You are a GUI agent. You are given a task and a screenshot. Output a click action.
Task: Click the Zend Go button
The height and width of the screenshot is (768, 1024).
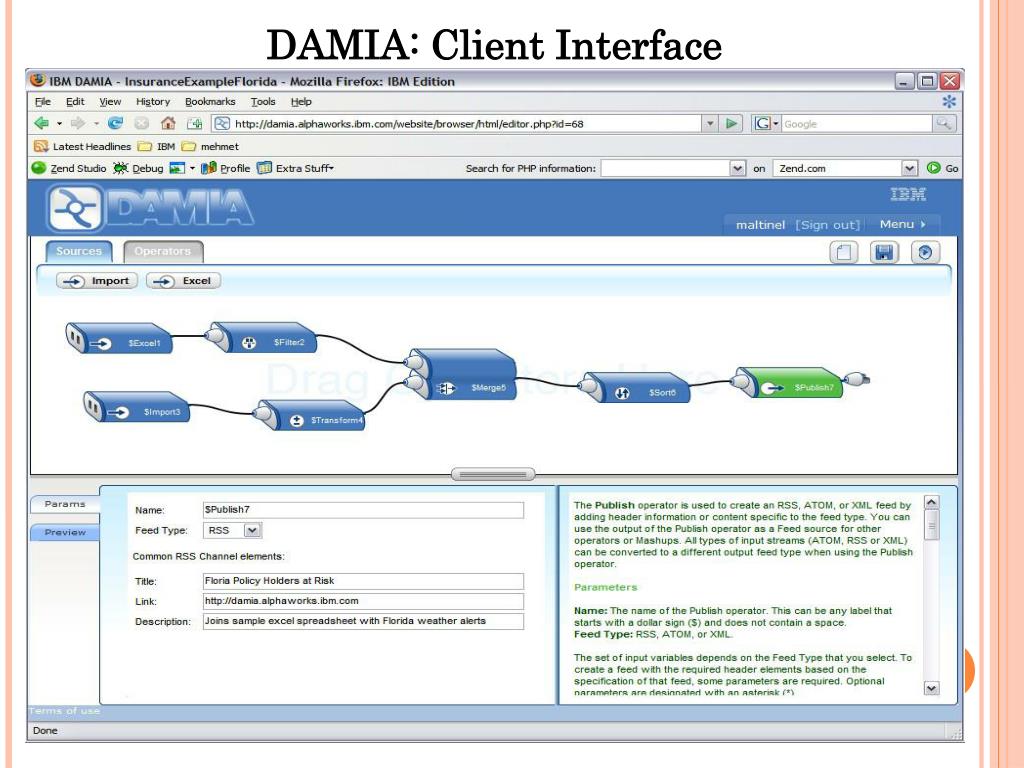point(942,168)
